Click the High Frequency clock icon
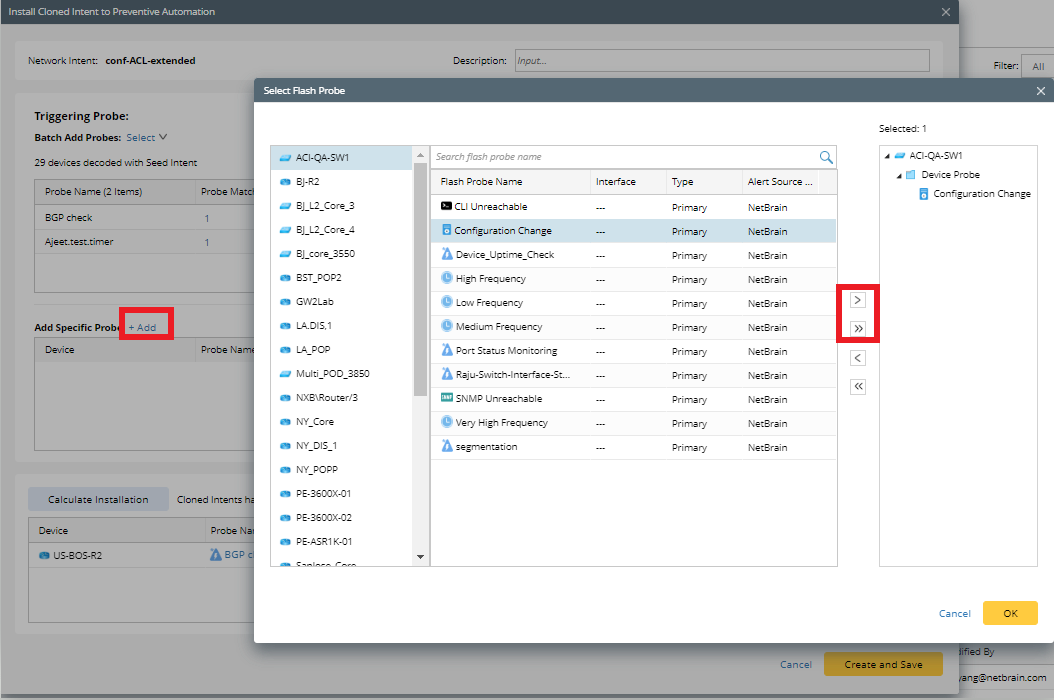Image resolution: width=1054 pixels, height=700 pixels. click(447, 277)
